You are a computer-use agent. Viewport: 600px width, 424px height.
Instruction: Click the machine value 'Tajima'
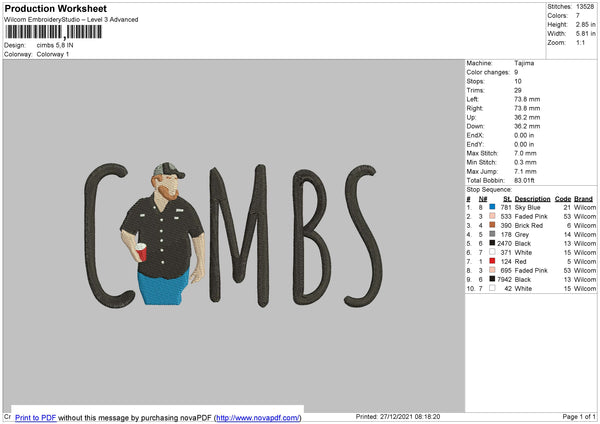click(x=524, y=63)
